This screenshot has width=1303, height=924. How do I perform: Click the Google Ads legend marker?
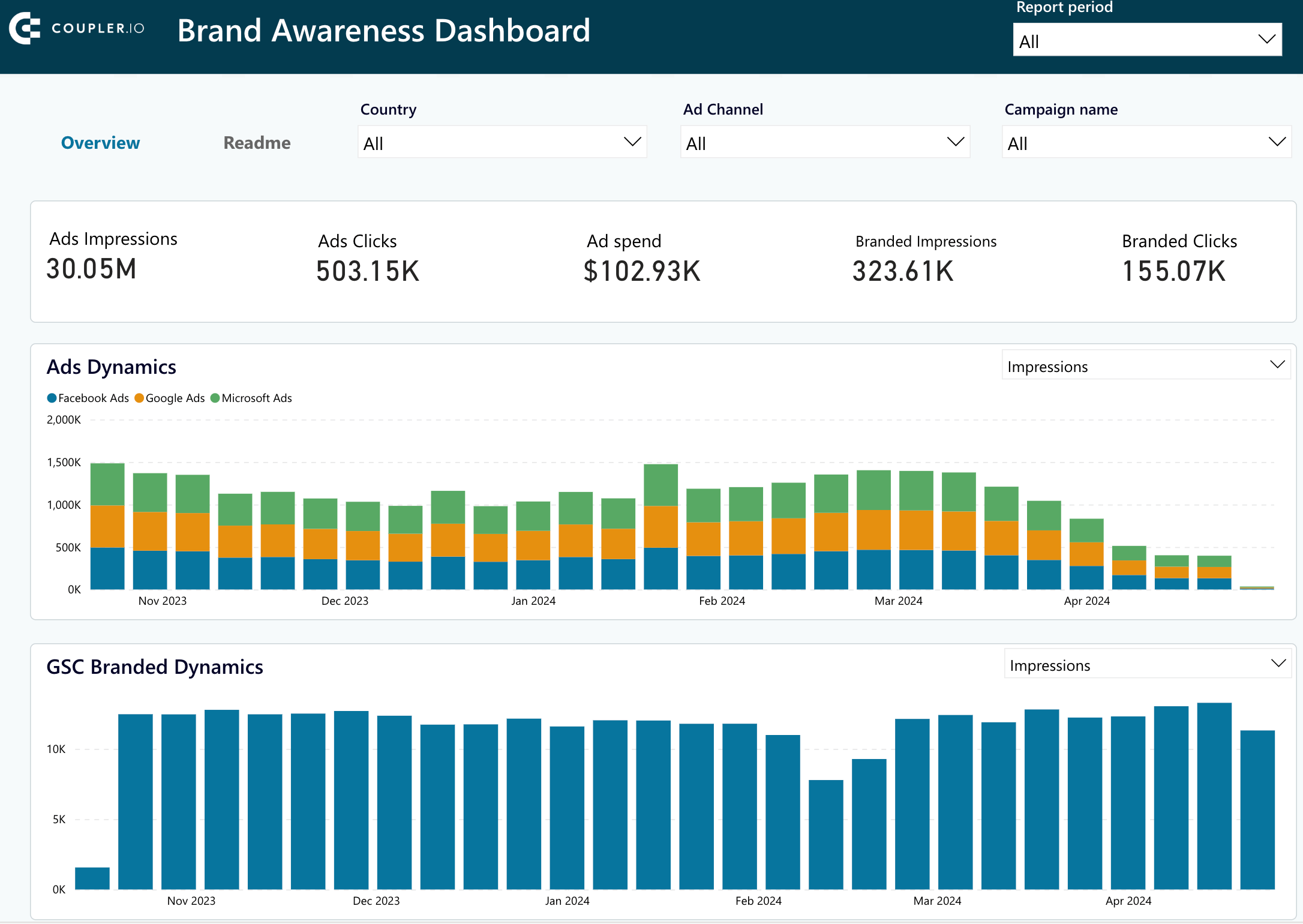pyautogui.click(x=139, y=398)
